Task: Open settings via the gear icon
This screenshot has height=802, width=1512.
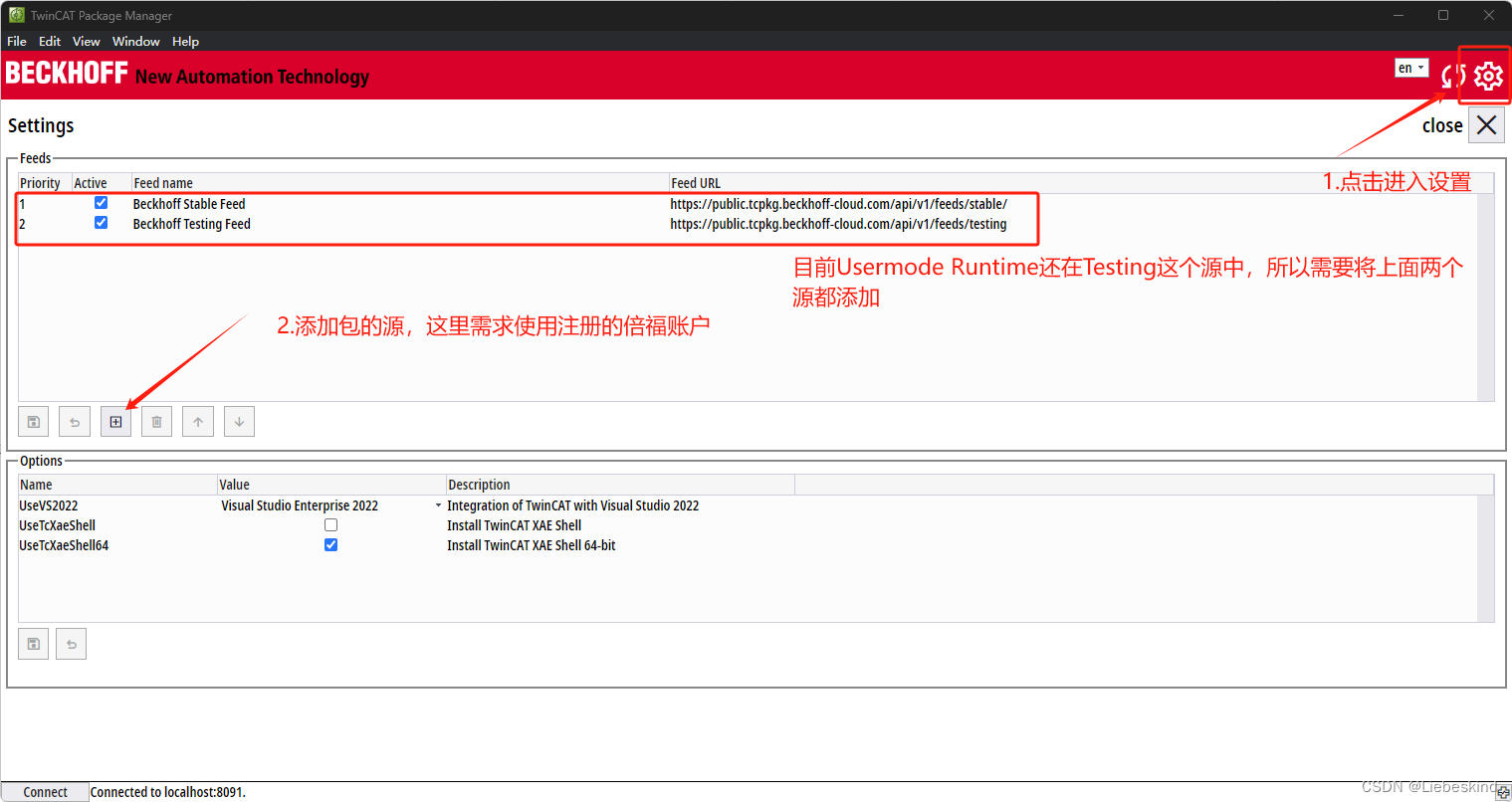Action: [1488, 76]
